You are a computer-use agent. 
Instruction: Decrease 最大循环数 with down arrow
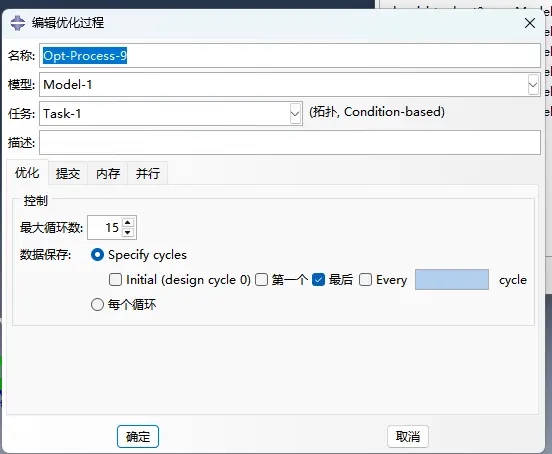128,232
